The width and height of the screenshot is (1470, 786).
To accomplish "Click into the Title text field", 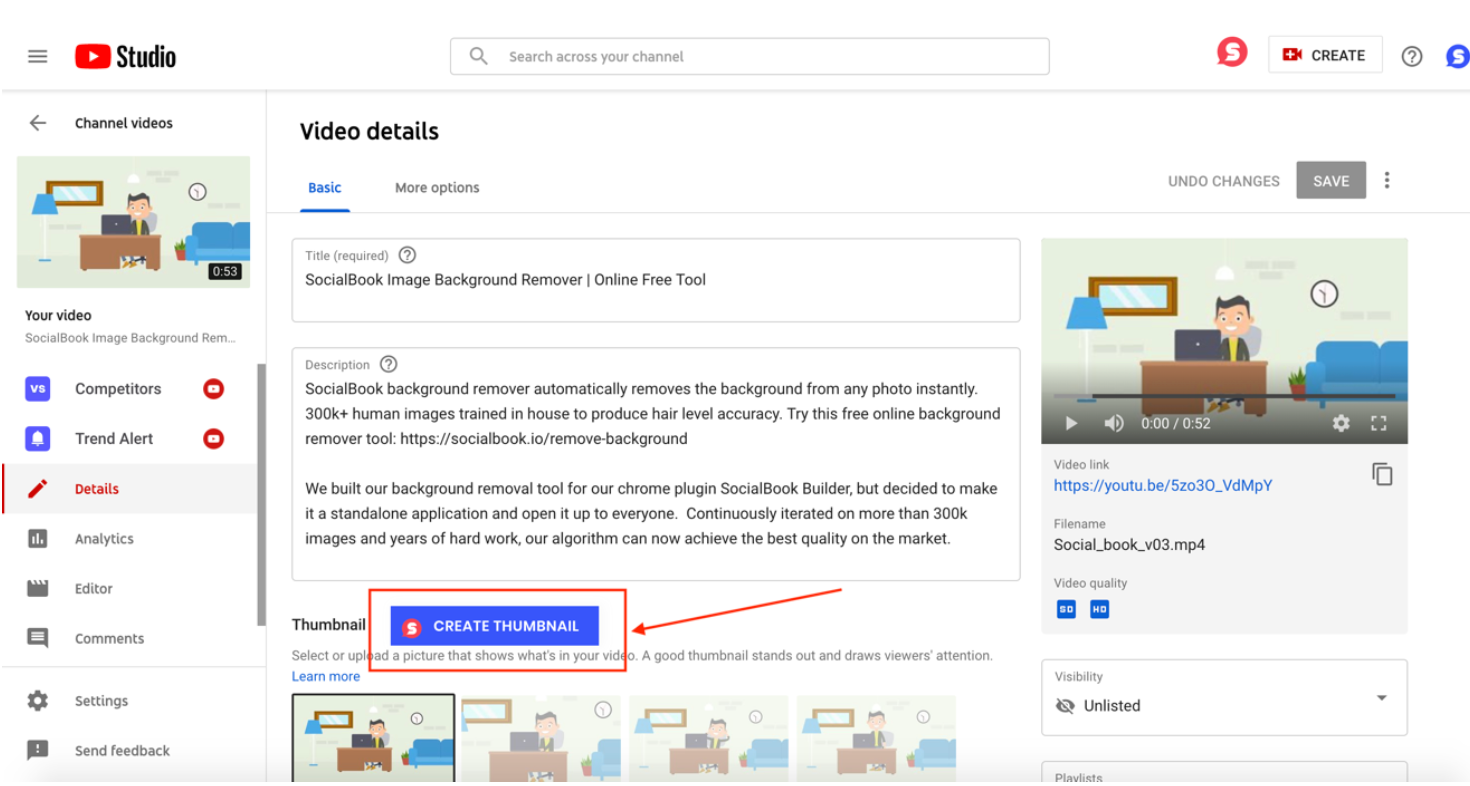I will [656, 280].
